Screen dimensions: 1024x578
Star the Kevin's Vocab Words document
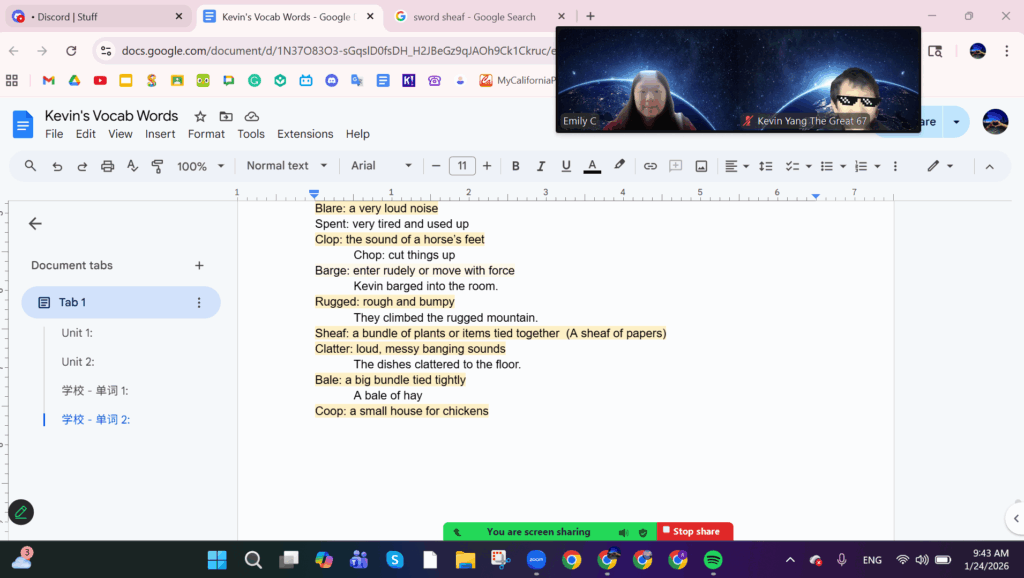[x=200, y=116]
